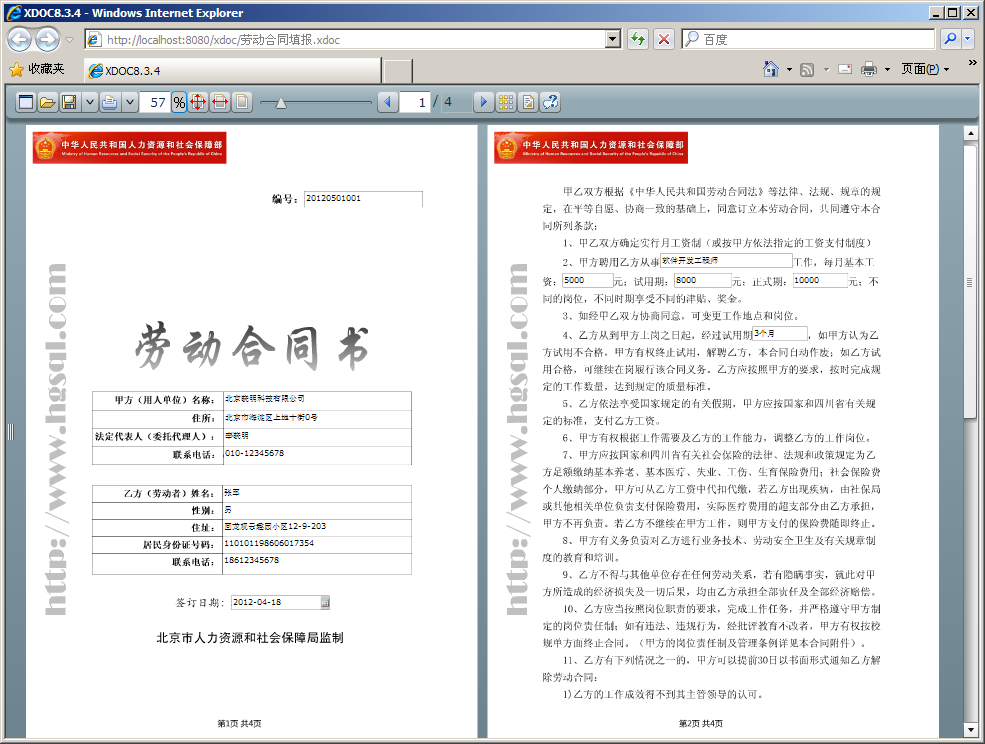985x744 pixels.
Task: Click the 试用期 salary field 8000
Action: click(703, 280)
